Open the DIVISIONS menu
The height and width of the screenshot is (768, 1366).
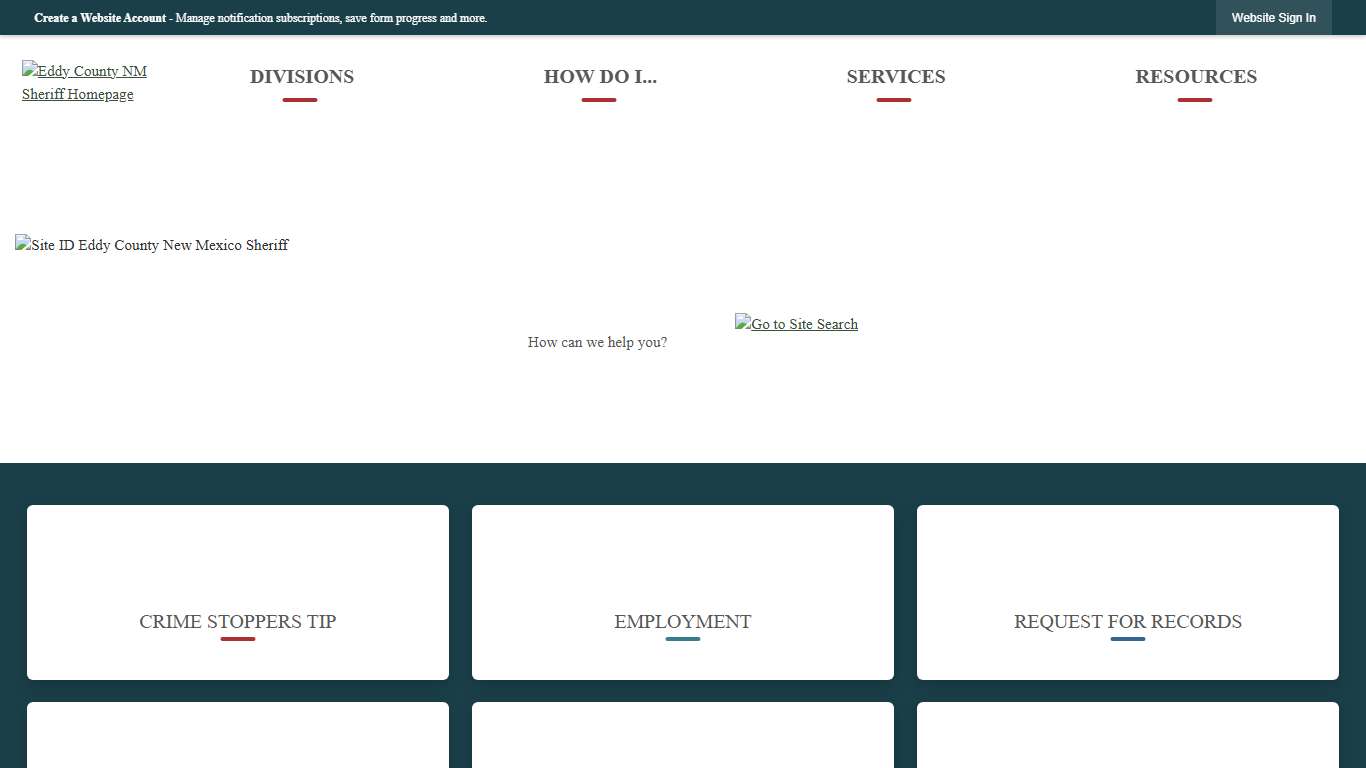[x=301, y=77]
